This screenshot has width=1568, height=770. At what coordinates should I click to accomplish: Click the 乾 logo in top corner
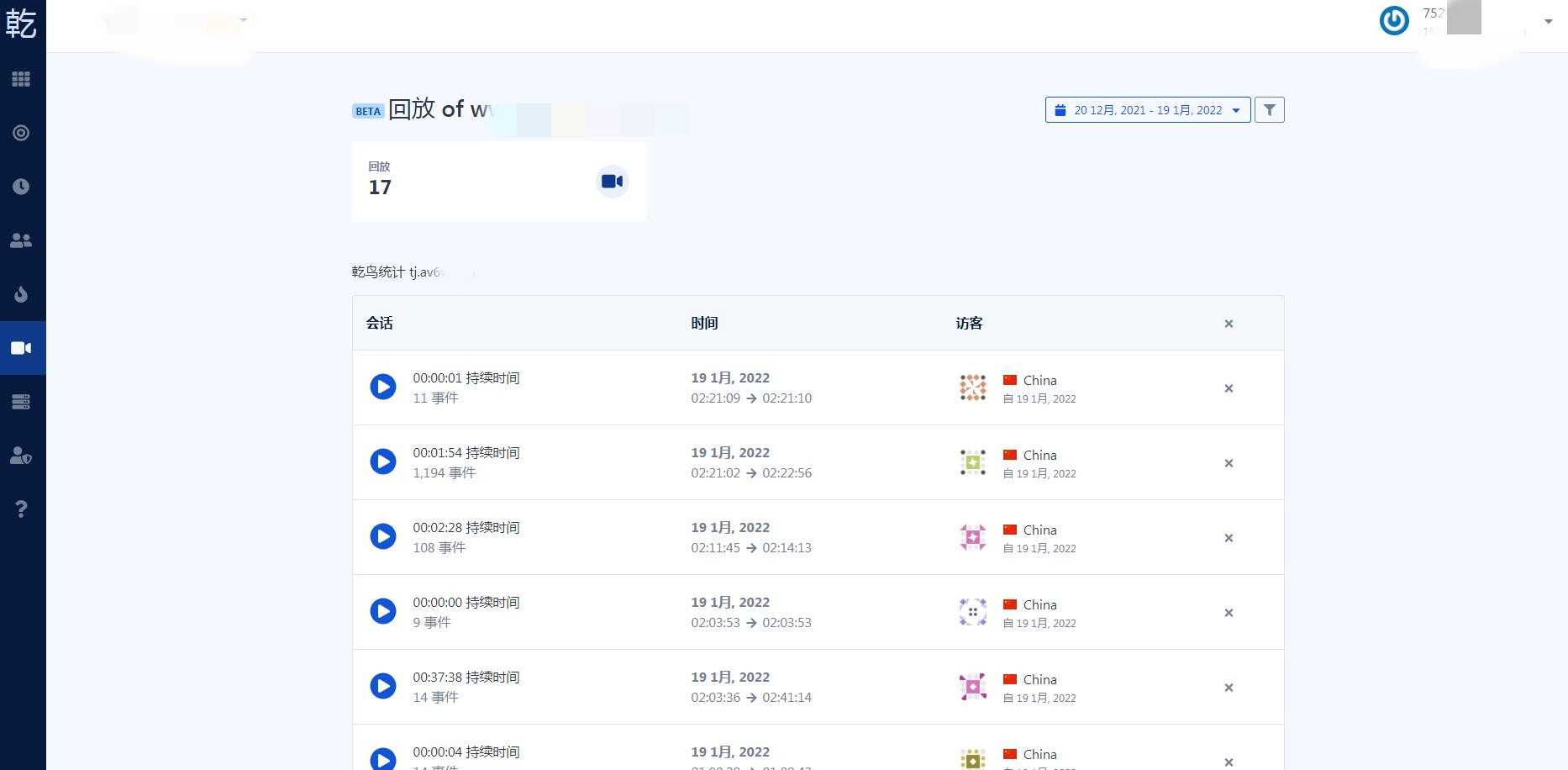click(x=22, y=24)
